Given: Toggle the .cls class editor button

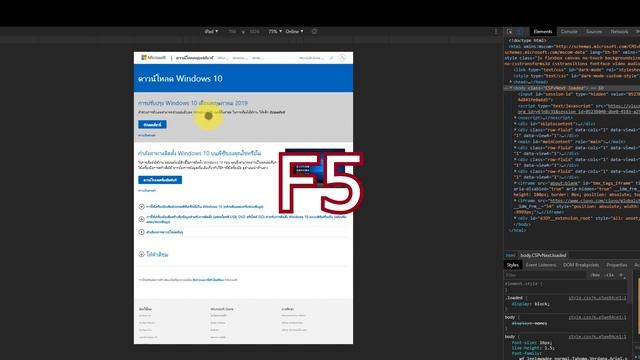Looking at the screenshot, I should tap(609, 275).
